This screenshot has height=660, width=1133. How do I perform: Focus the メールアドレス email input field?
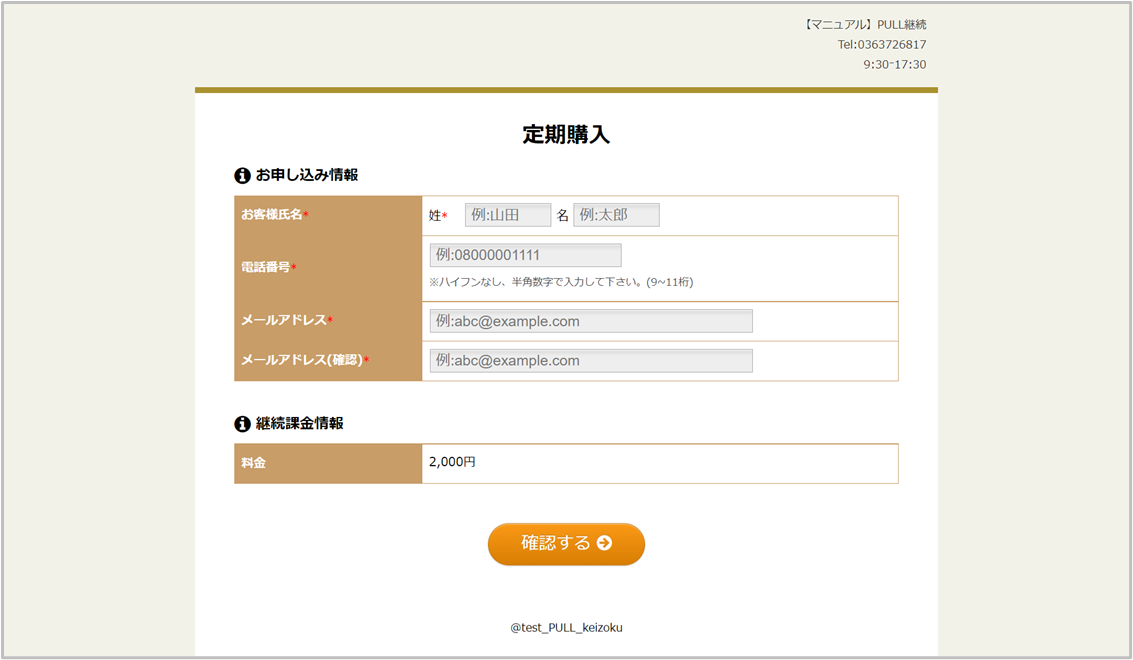coord(590,321)
